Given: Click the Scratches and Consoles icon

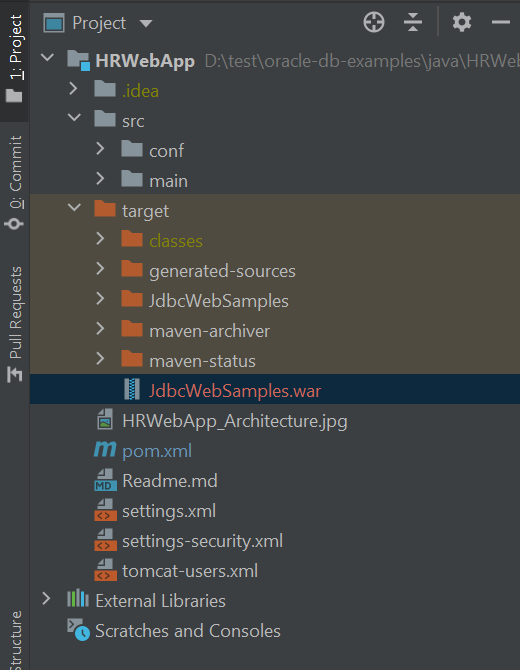Looking at the screenshot, I should tap(79, 629).
